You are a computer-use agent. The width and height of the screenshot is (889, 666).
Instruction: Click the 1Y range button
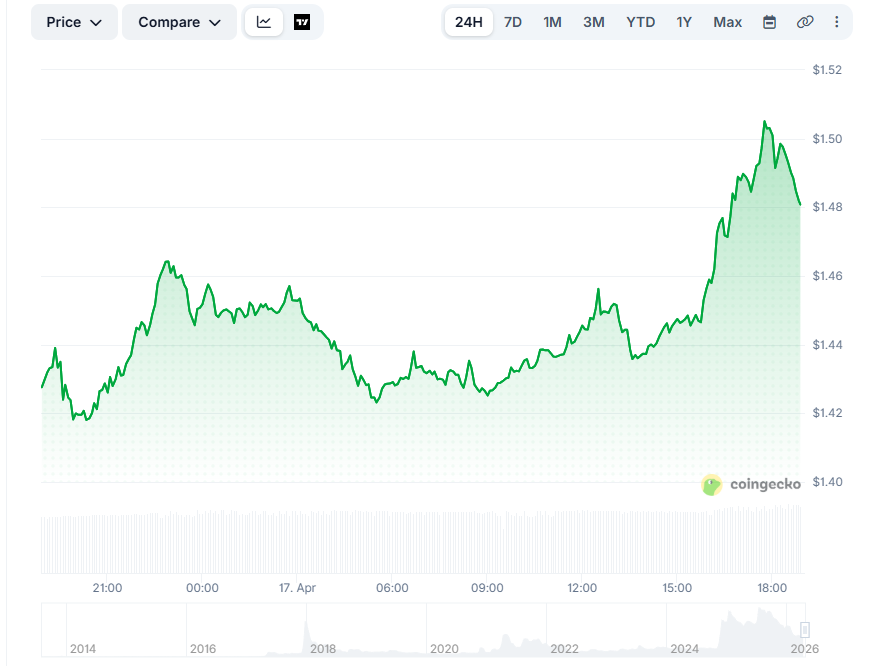(684, 21)
